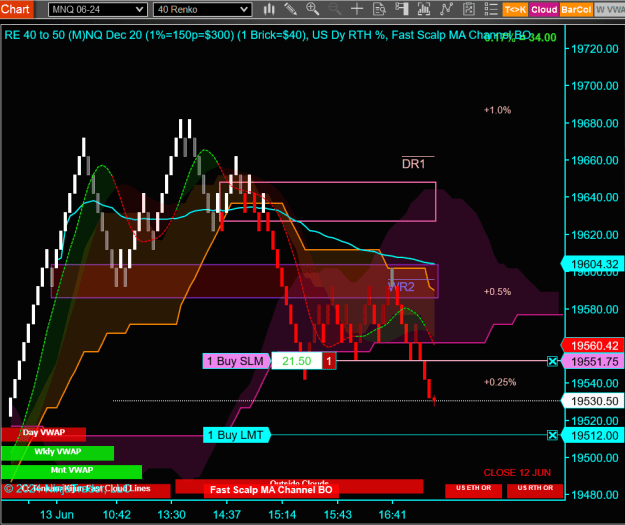Click the Mnt VWAP green label
Image resolution: width=625 pixels, height=525 pixels.
point(72,471)
